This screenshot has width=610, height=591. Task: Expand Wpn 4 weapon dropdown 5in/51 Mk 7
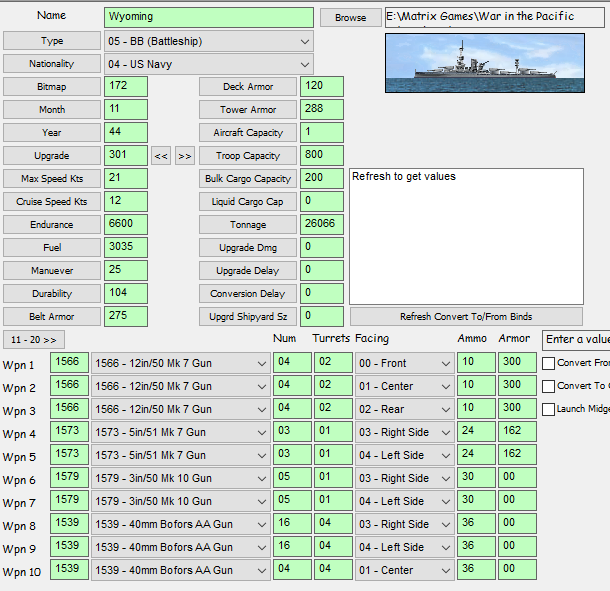coord(181,432)
